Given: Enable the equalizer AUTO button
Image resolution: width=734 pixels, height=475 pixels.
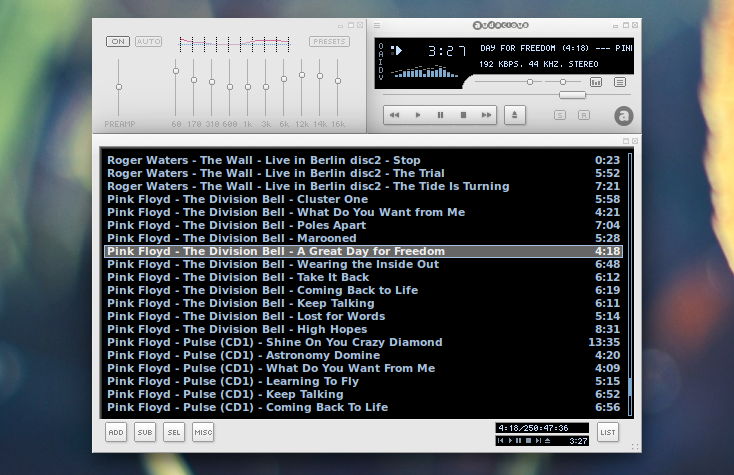Looking at the screenshot, I should tap(148, 41).
